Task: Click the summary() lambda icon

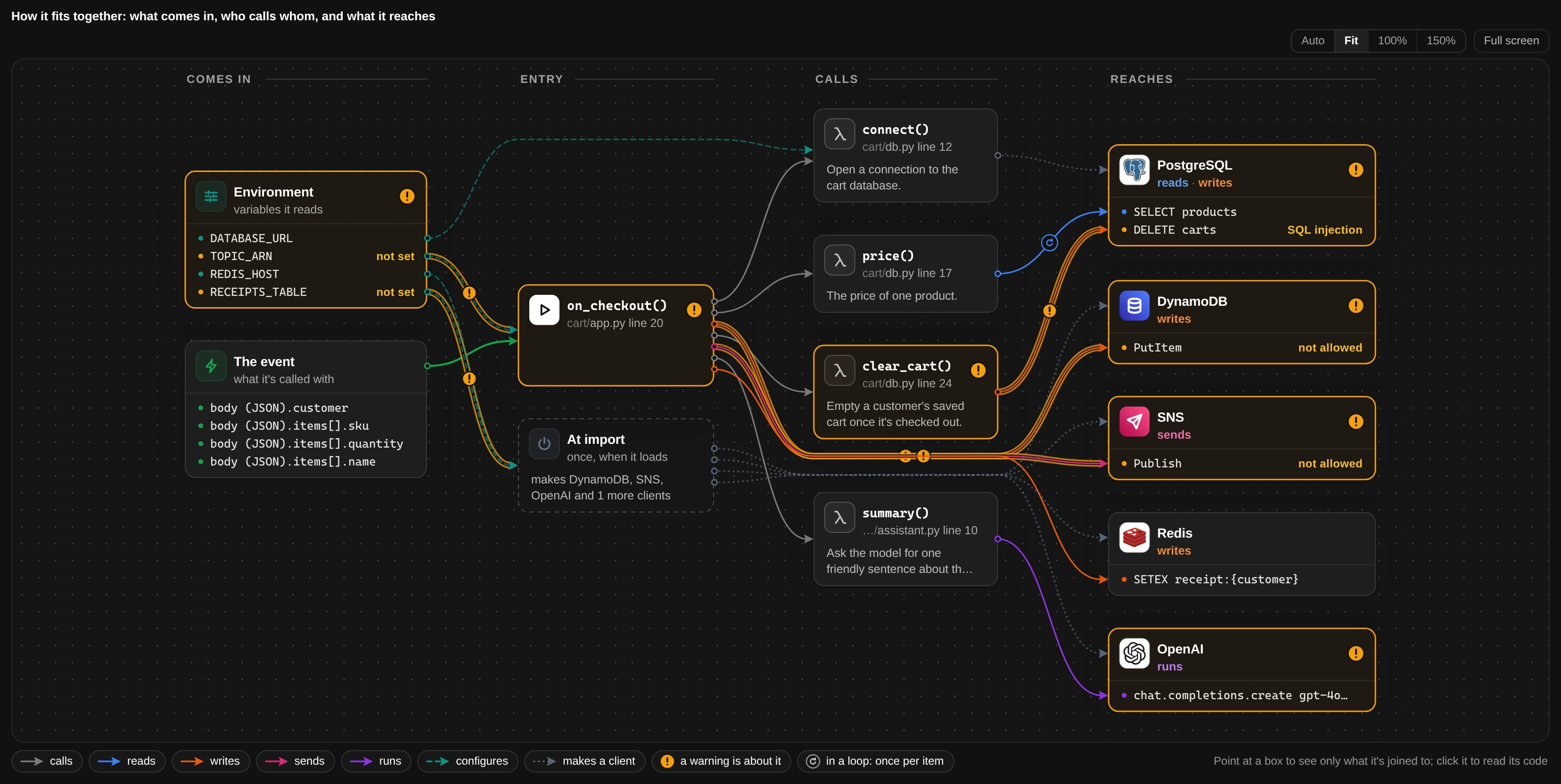Action: point(839,517)
